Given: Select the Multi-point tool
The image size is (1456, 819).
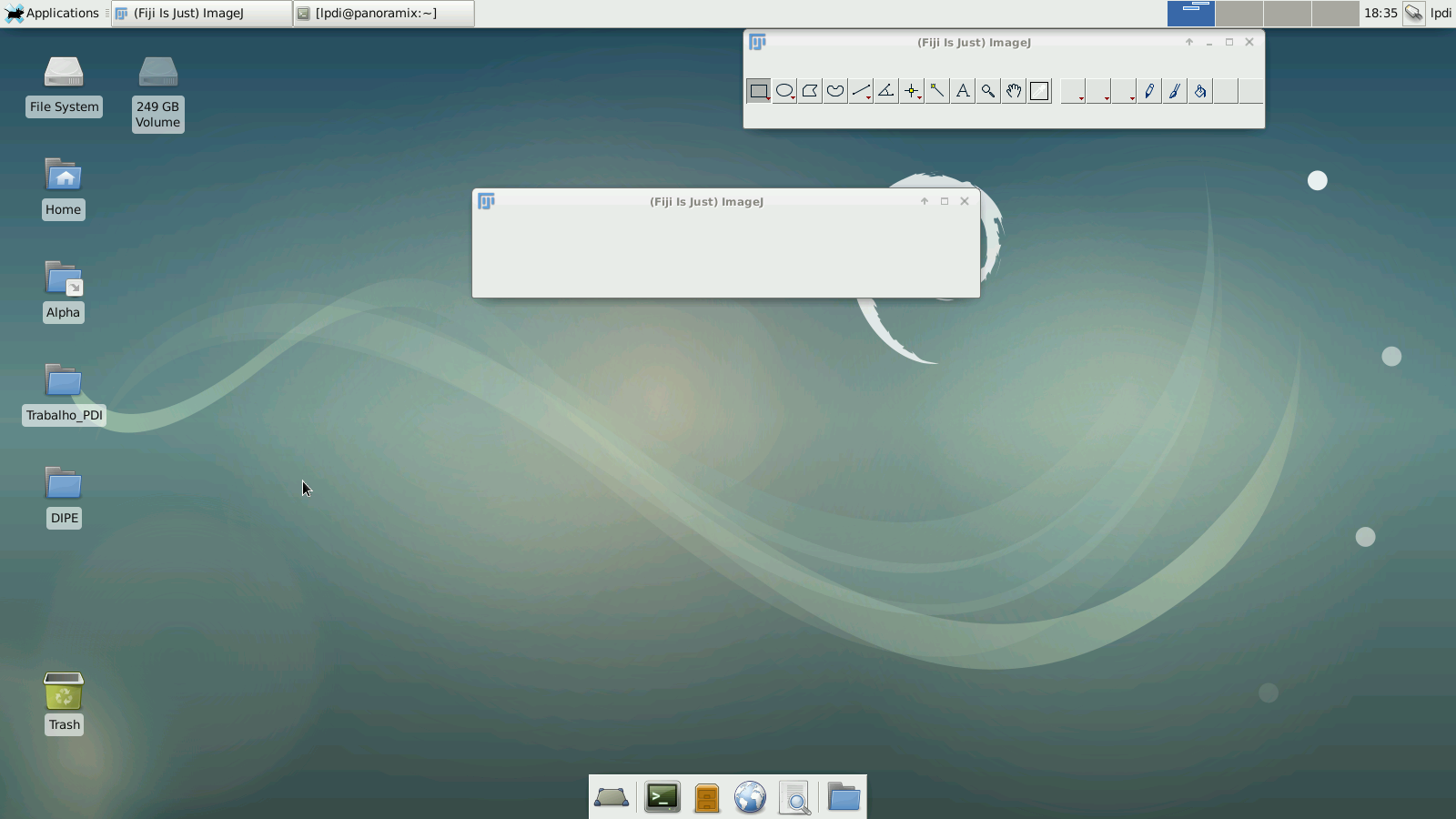Looking at the screenshot, I should (912, 91).
